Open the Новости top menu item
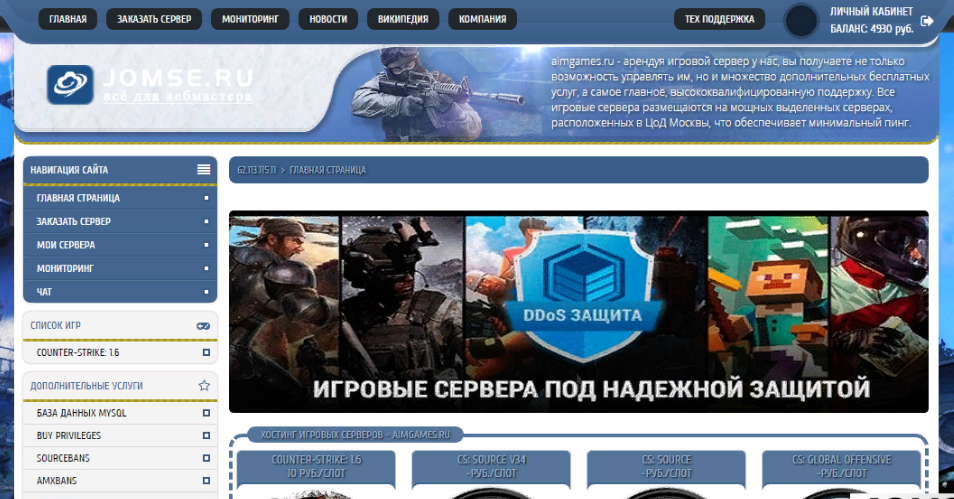954x499 pixels. click(x=329, y=19)
